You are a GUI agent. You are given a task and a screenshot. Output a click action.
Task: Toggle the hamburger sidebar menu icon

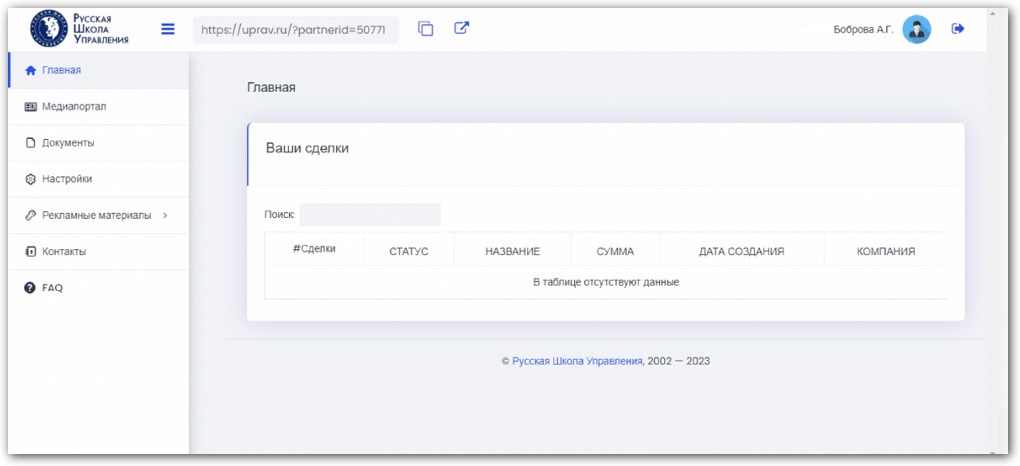click(x=168, y=29)
